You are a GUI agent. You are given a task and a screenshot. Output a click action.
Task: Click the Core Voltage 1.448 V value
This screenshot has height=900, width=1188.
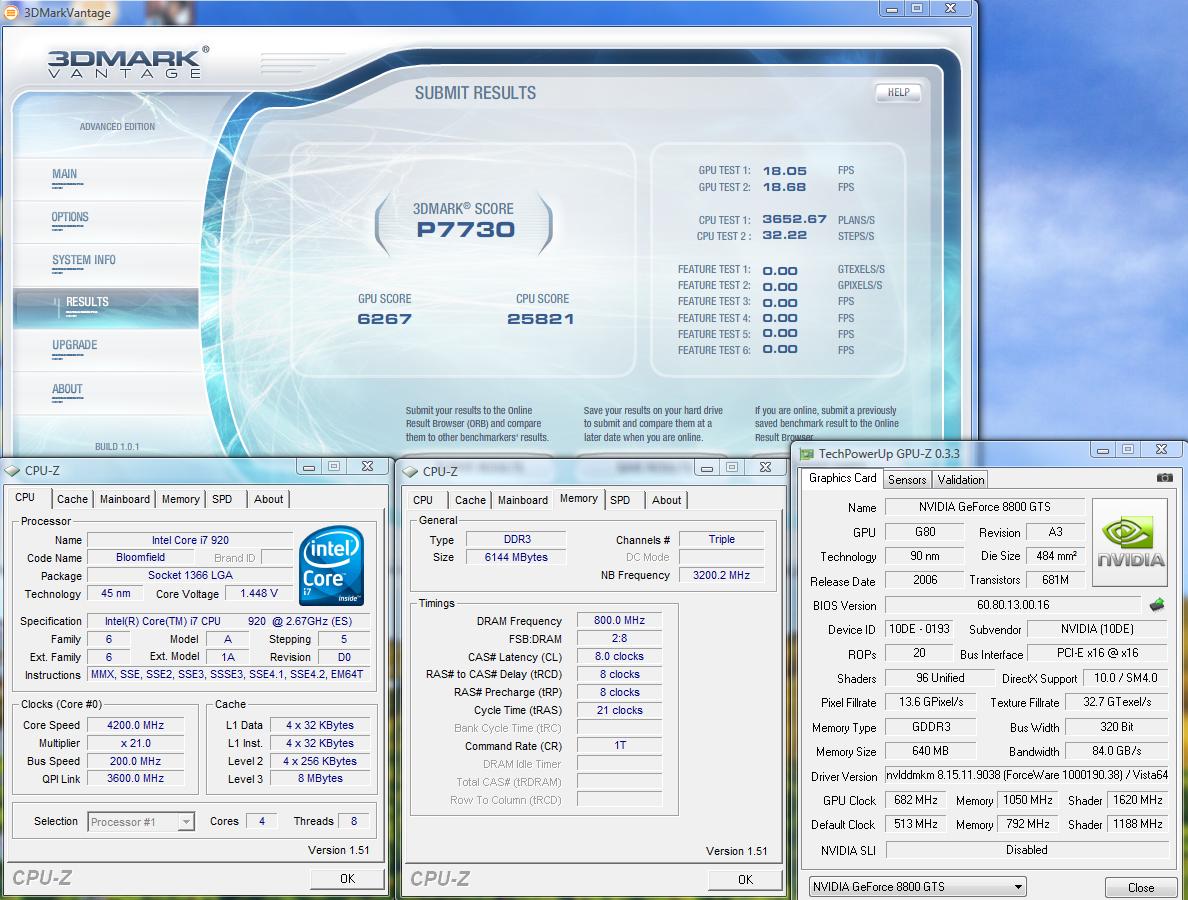point(258,593)
